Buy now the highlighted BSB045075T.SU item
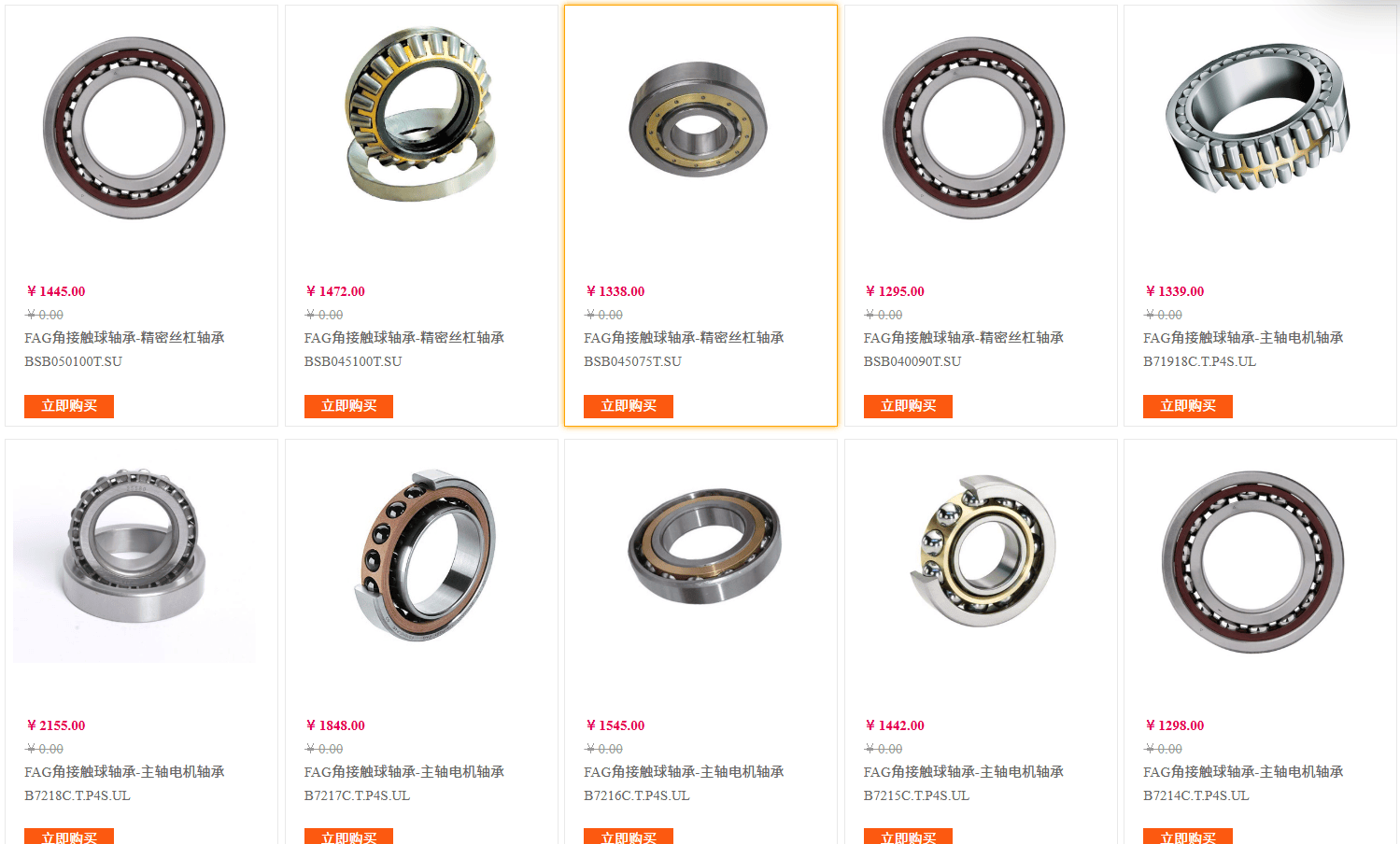The height and width of the screenshot is (844, 1400). coord(629,406)
